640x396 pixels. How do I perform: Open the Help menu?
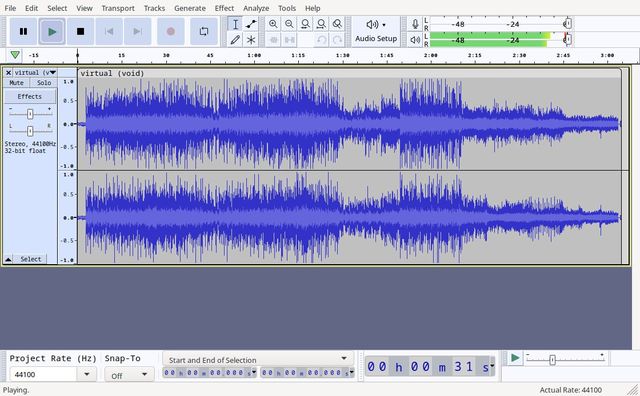click(313, 8)
